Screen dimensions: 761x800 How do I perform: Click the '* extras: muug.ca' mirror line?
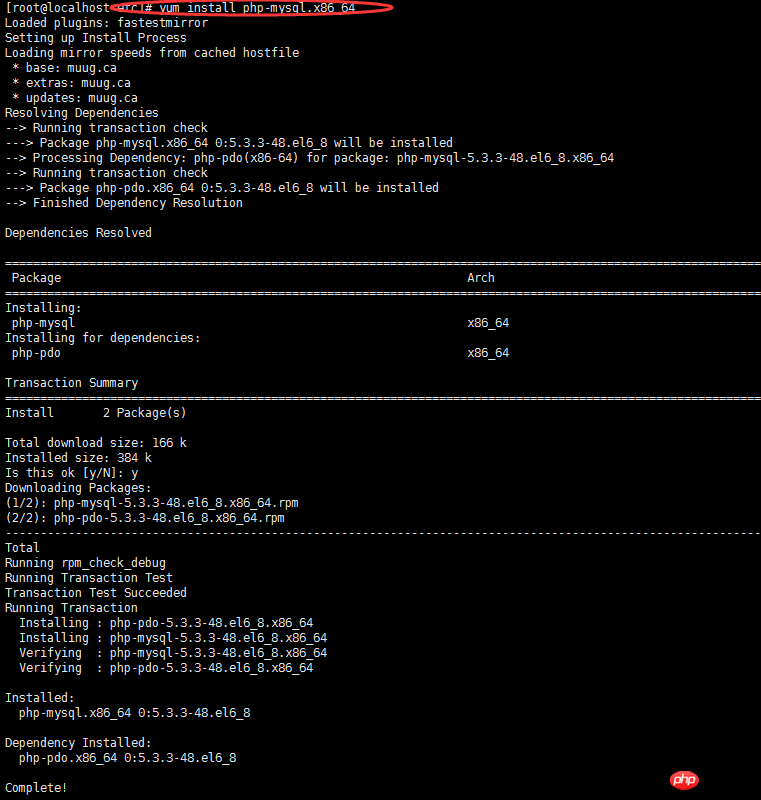coord(71,83)
